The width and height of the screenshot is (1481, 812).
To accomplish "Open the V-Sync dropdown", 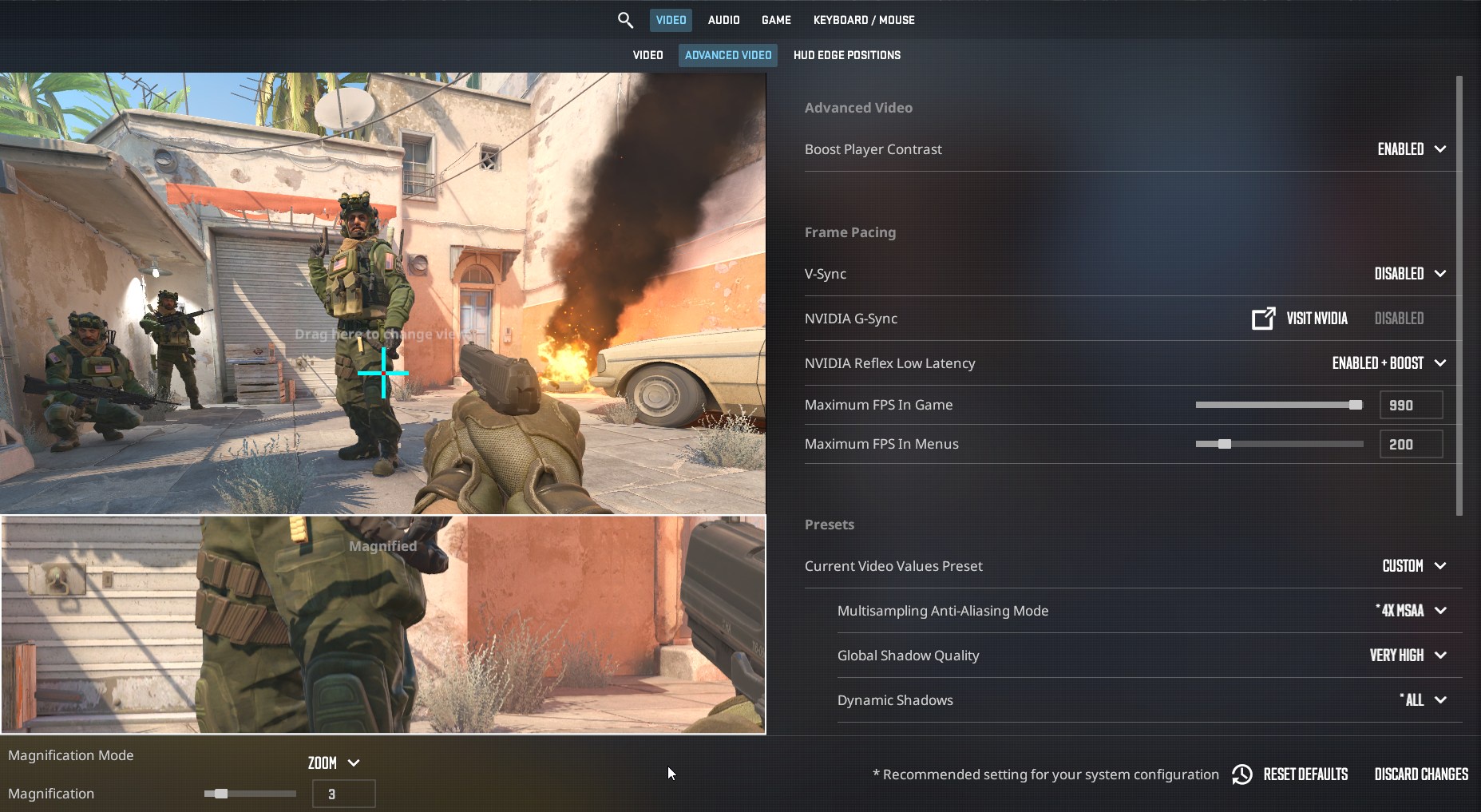I will click(1410, 273).
